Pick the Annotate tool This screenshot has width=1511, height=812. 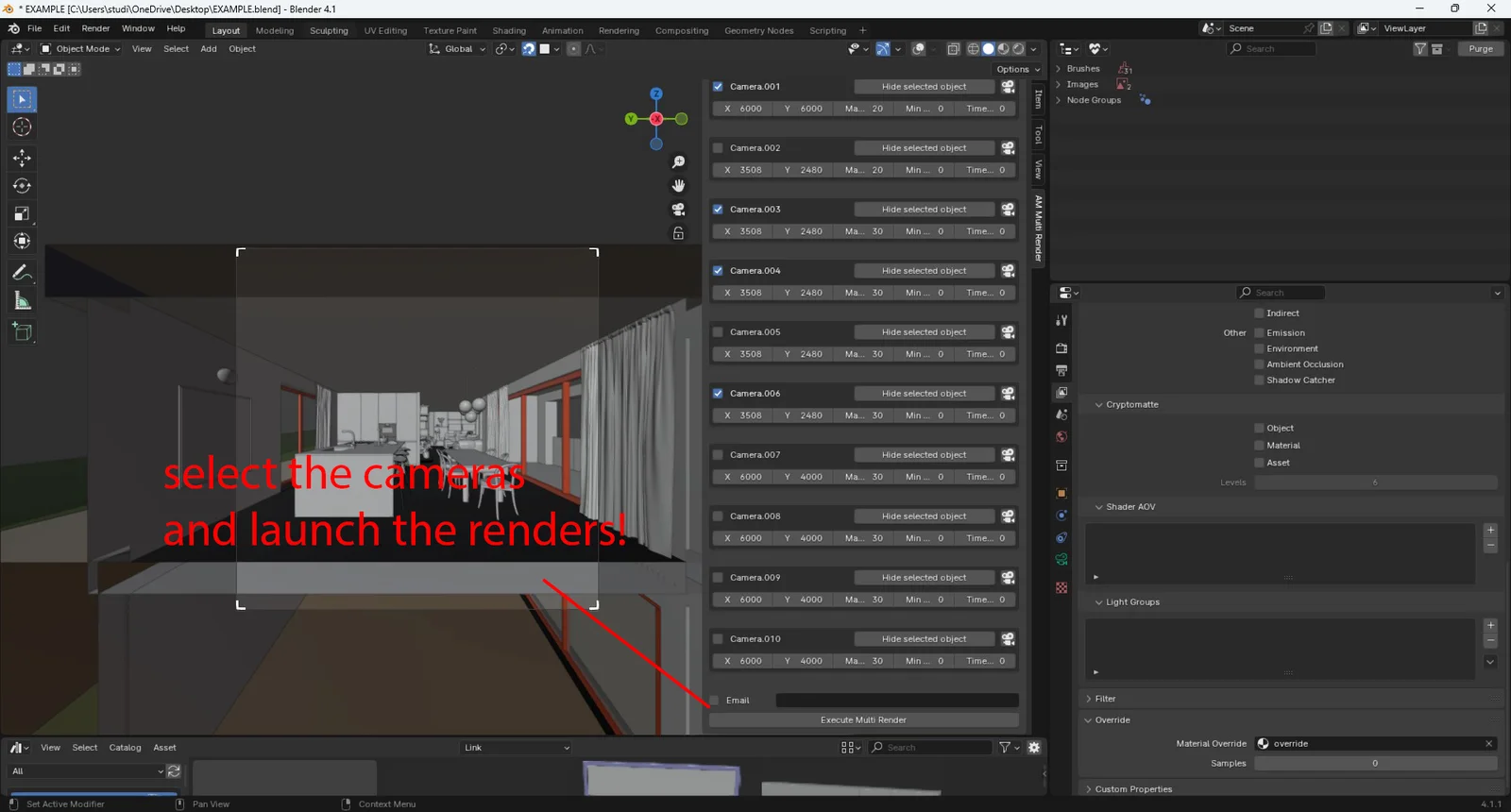[22, 273]
